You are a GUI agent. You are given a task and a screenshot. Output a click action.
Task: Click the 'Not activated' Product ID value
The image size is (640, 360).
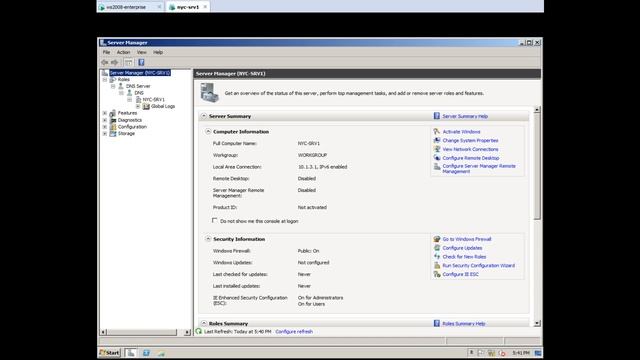click(312, 207)
